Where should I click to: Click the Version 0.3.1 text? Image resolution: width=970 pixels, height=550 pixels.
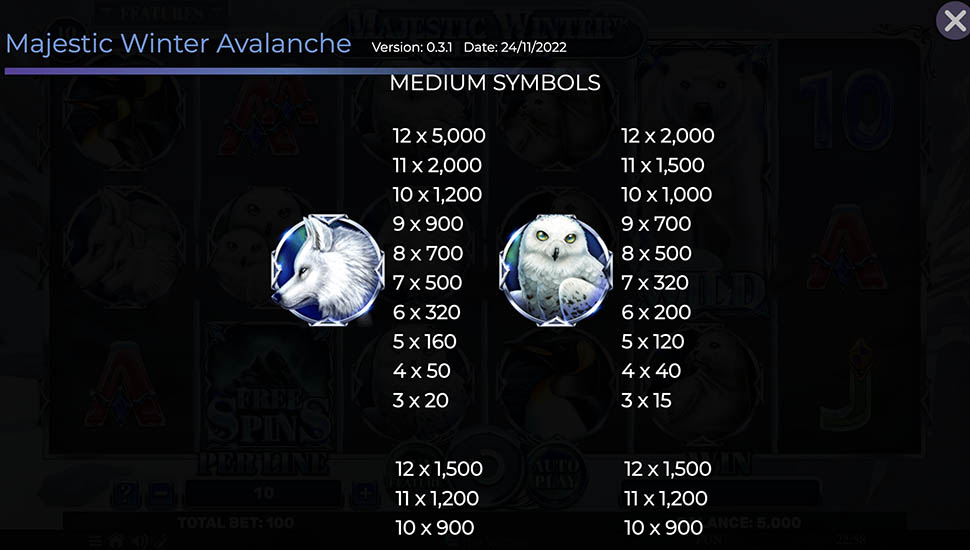412,47
